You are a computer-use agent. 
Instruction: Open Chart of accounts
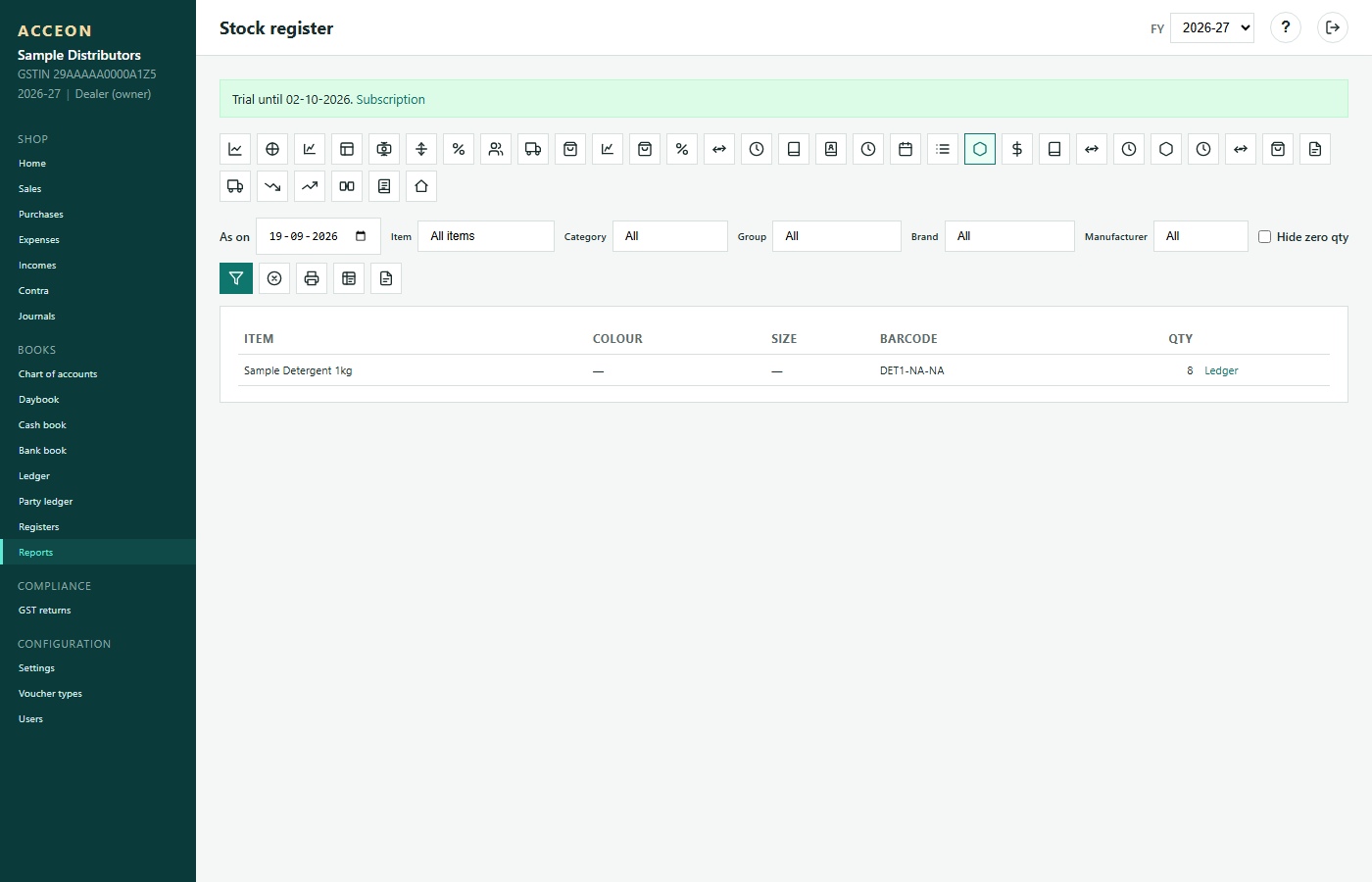tap(98, 374)
